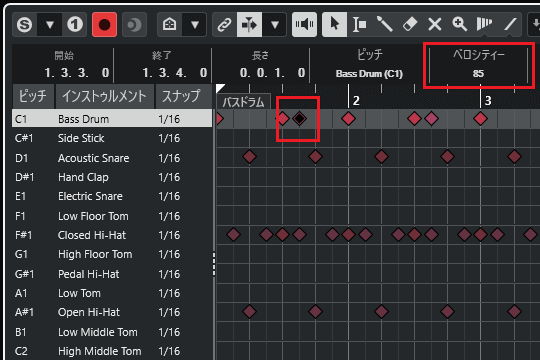Choose the Range Selection tool
The height and width of the screenshot is (360, 540).
359,24
